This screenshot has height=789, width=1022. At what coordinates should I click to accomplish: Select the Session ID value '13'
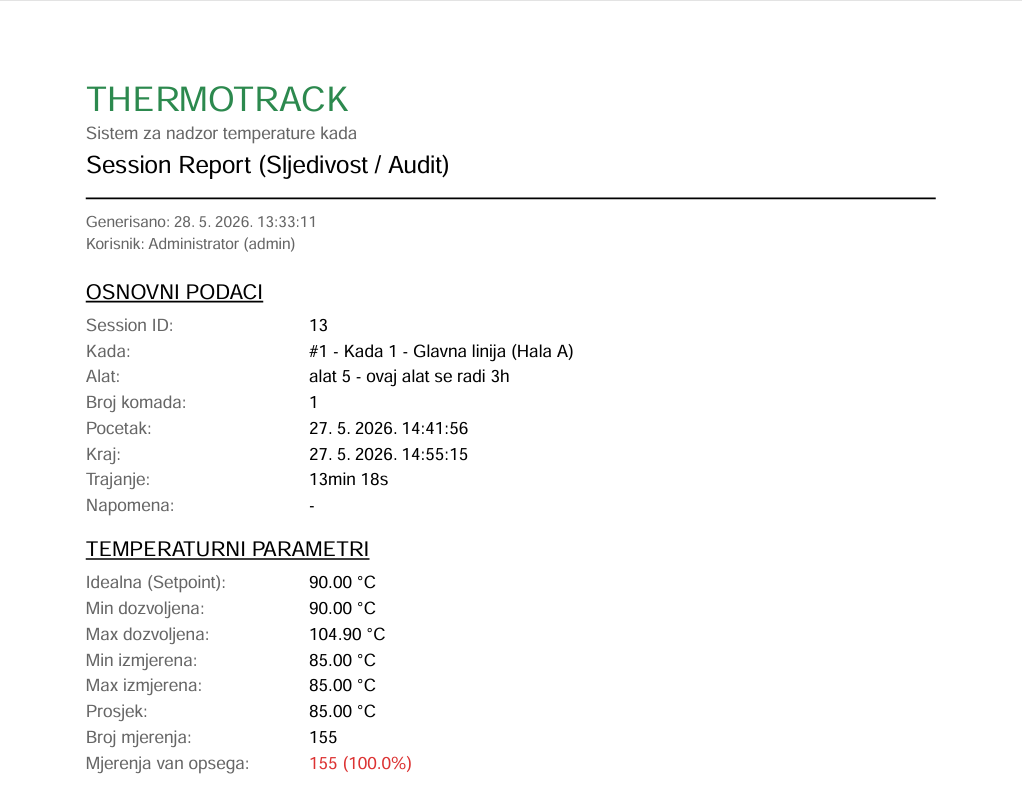tap(318, 325)
